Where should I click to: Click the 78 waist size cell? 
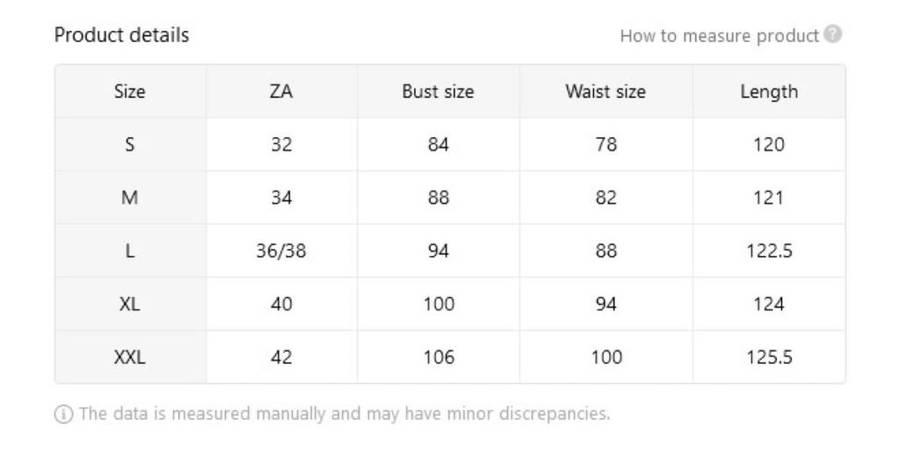tap(605, 145)
